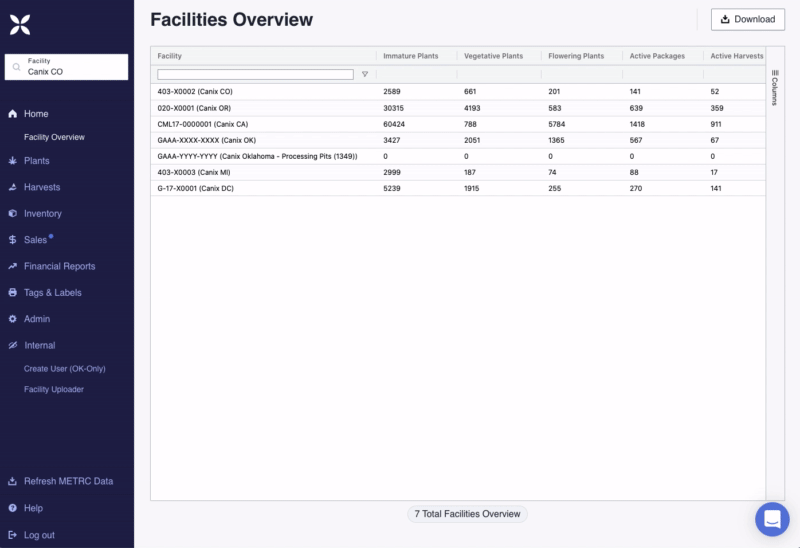
Task: Click the Sales dollar icon
Action: [x=13, y=240]
